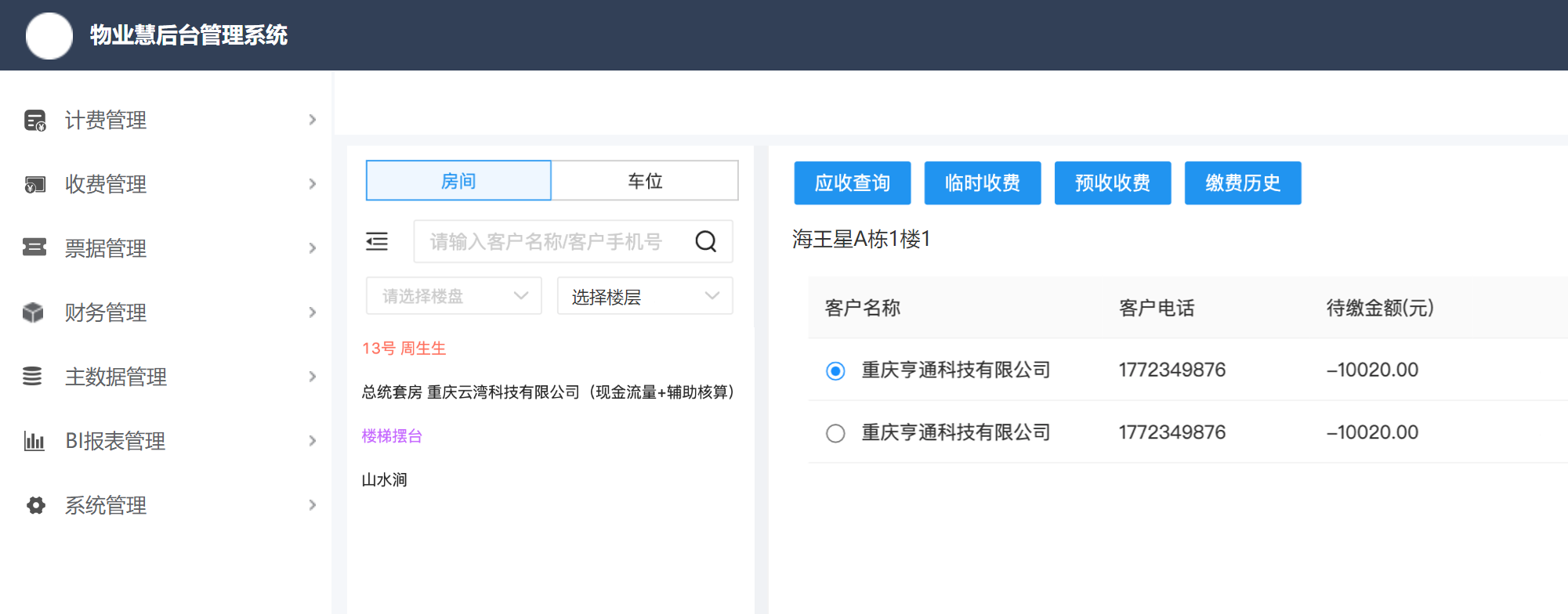
Task: Expand the BI报表管理 menu chevron
Action: (x=313, y=441)
